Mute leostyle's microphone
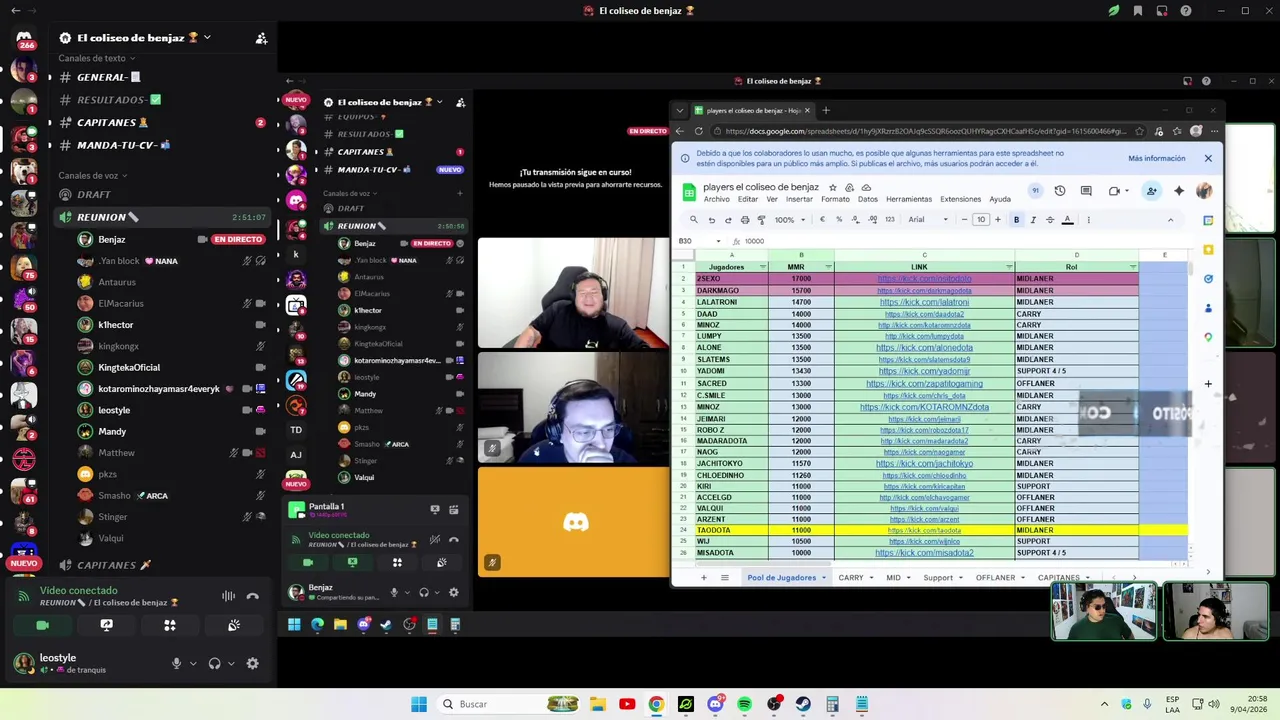Viewport: 1280px width, 720px height. [x=176, y=663]
